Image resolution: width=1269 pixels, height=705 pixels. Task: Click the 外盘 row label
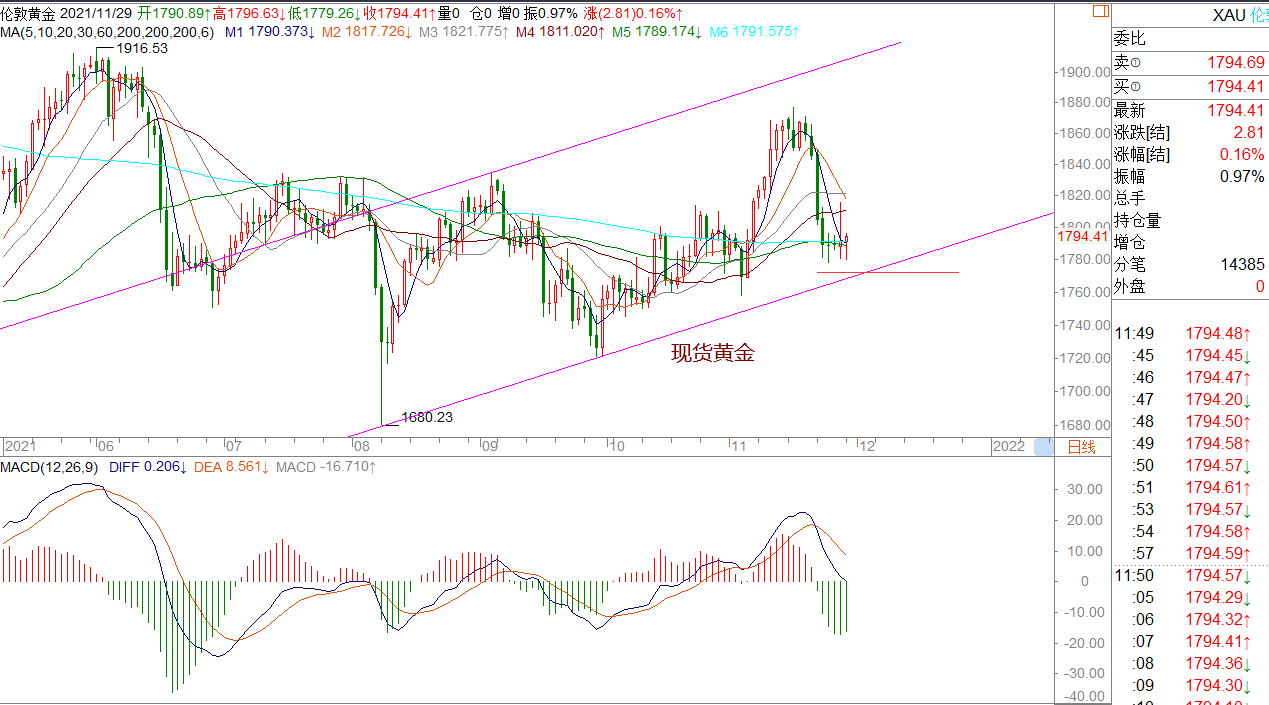tap(1130, 287)
